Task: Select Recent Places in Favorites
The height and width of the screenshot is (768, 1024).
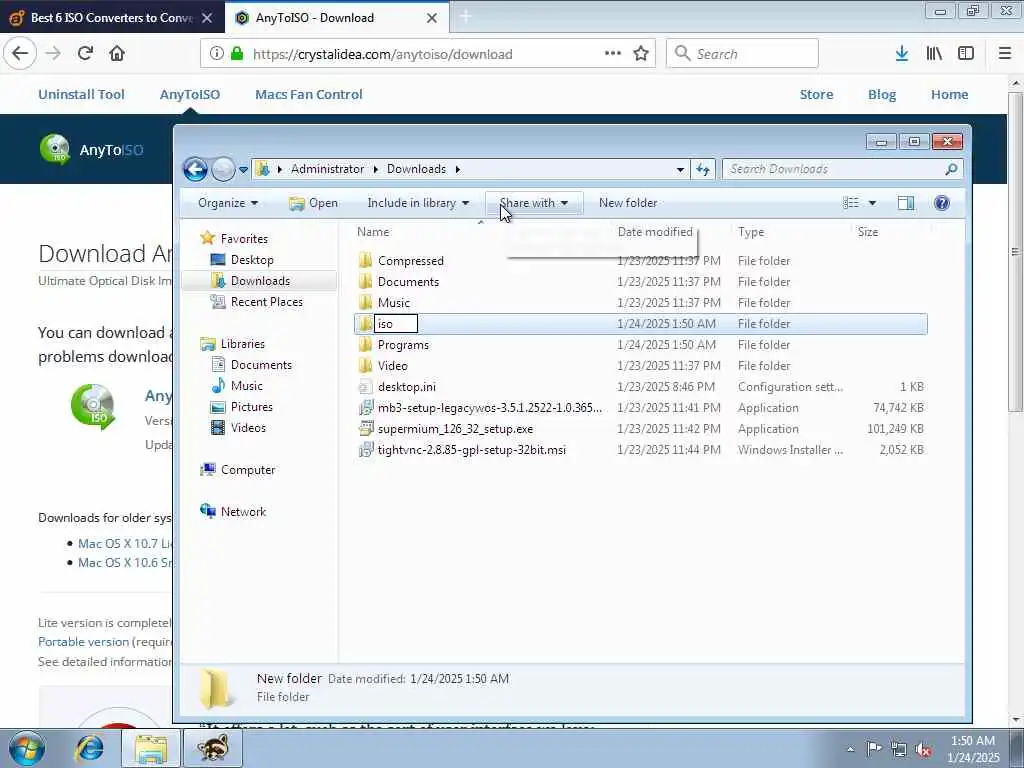Action: [266, 302]
